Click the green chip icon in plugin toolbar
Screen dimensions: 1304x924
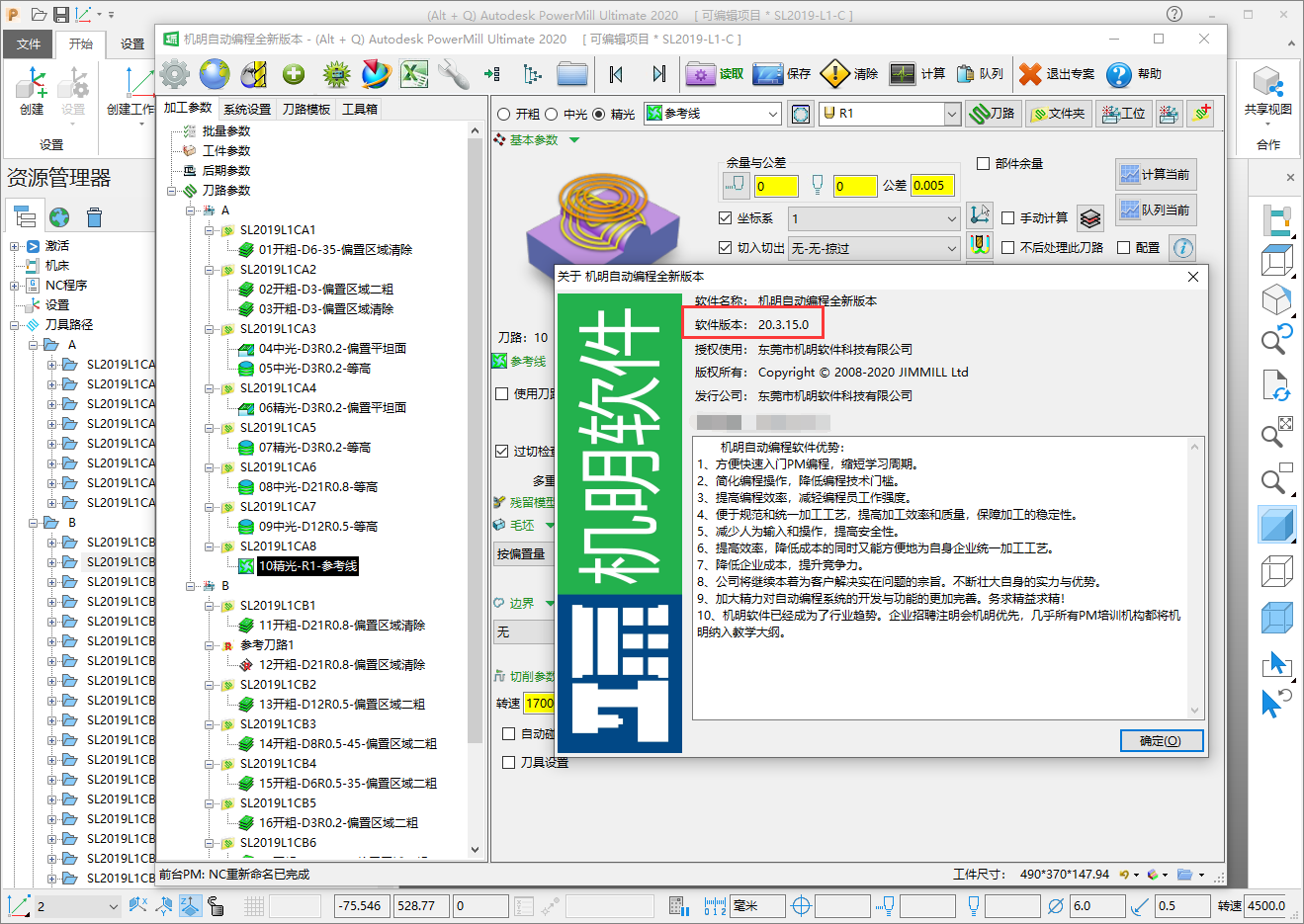336,74
